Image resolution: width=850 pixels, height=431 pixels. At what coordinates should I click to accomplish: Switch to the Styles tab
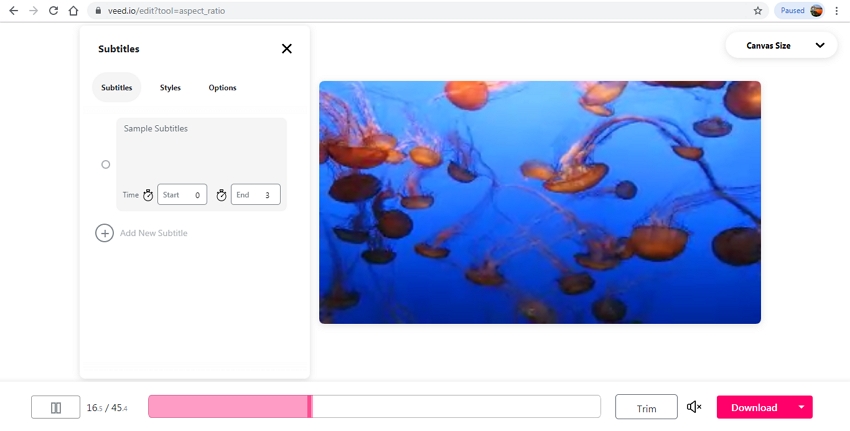(x=170, y=87)
